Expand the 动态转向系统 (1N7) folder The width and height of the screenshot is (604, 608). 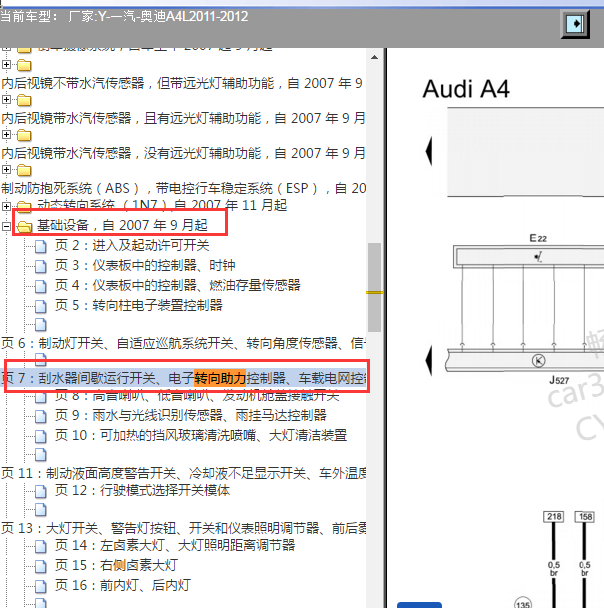pyautogui.click(x=6, y=206)
